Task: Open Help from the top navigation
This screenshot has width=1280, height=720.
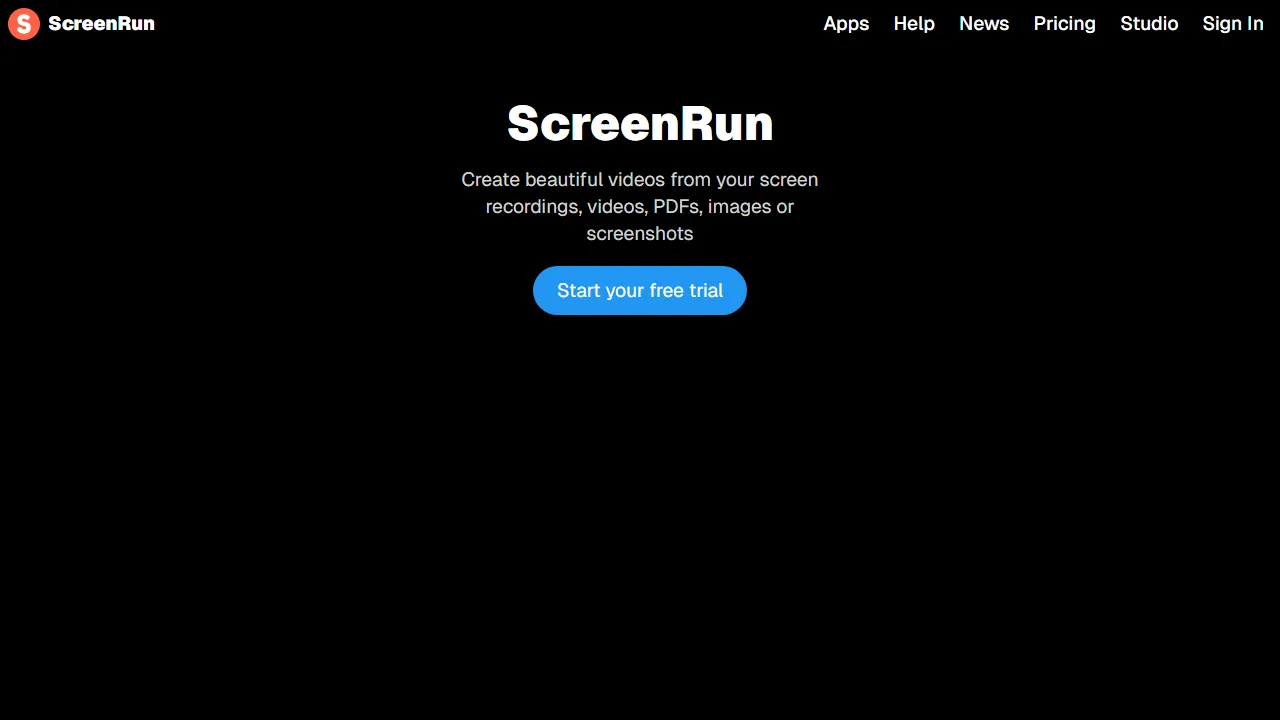Action: 914,23
